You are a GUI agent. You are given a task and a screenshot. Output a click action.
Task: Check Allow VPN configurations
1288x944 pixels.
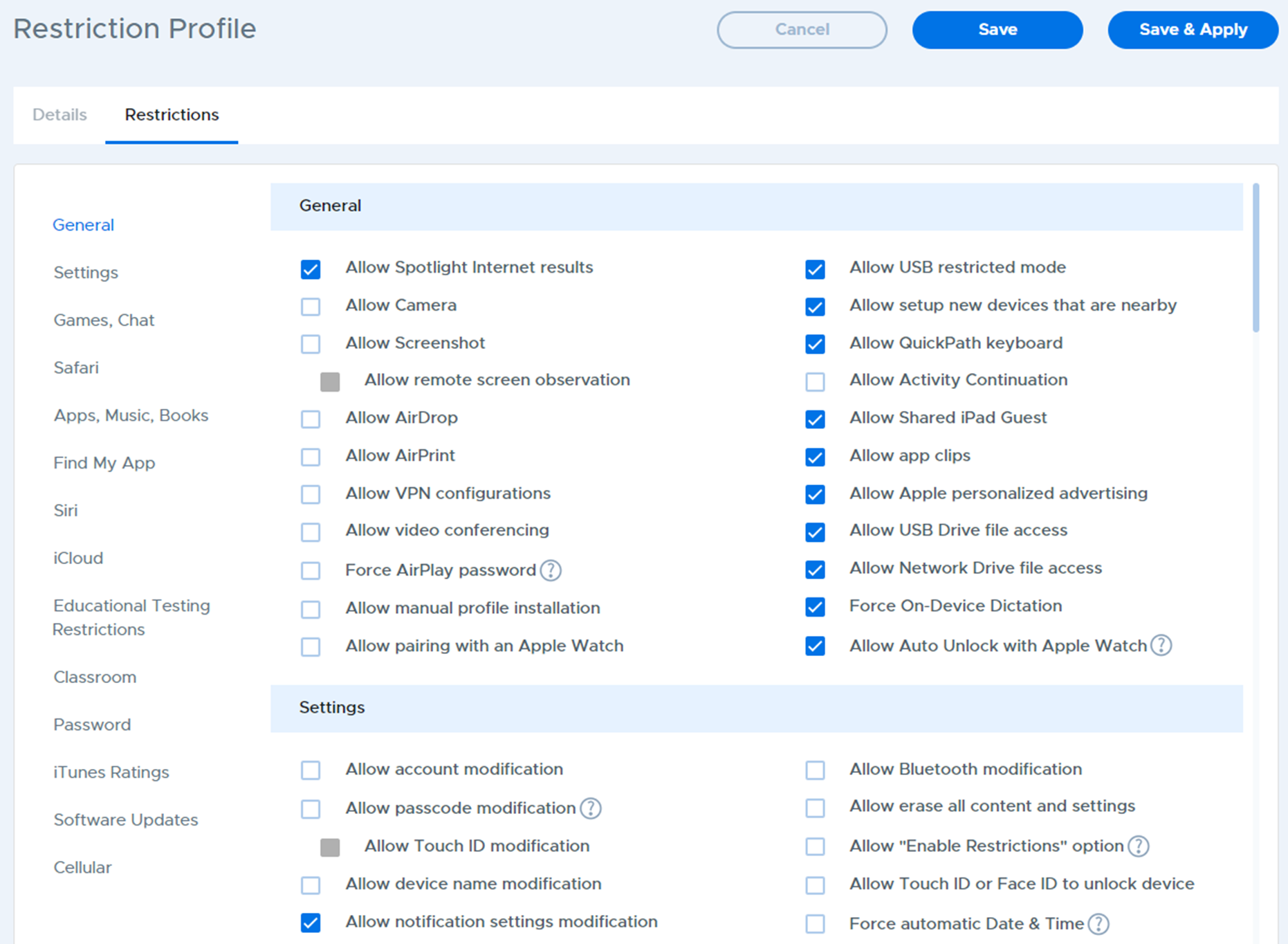pos(311,494)
